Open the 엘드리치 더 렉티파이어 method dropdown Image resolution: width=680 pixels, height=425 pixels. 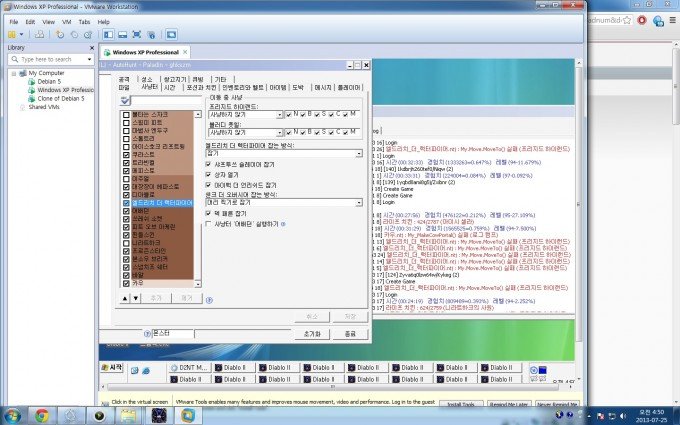359,154
